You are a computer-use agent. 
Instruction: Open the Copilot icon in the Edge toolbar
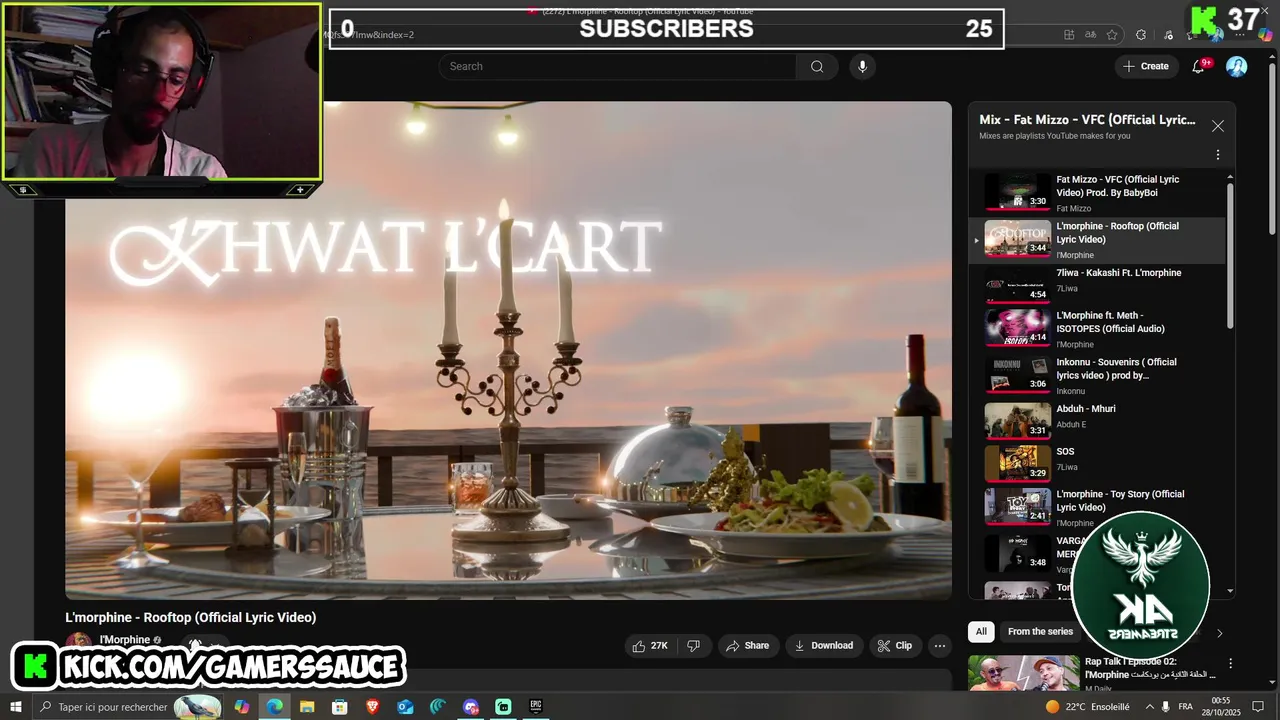click(1265, 35)
